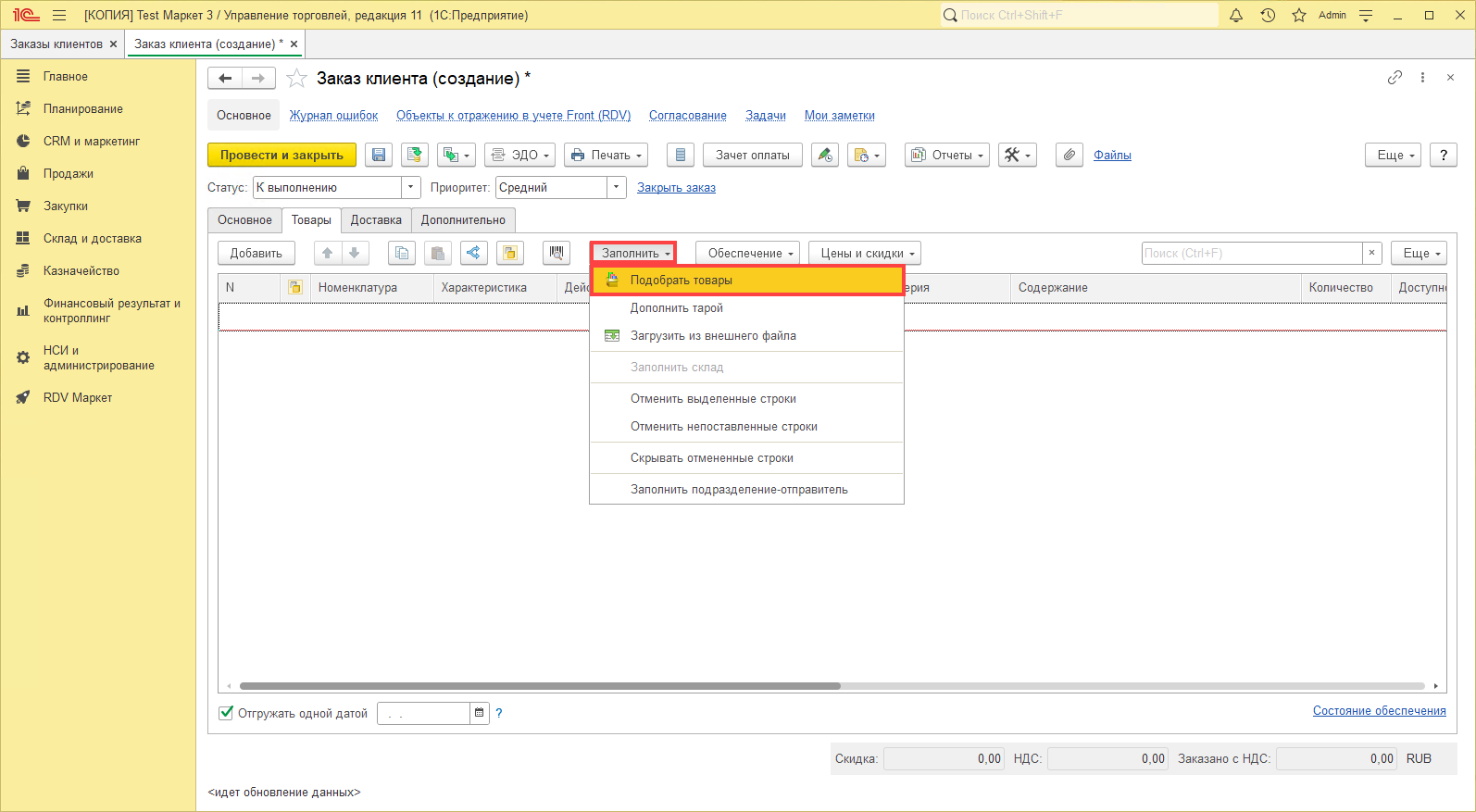Screen dimensions: 1476x812
Task: Select 'Подобрать товары' menu item
Action: click(x=682, y=281)
